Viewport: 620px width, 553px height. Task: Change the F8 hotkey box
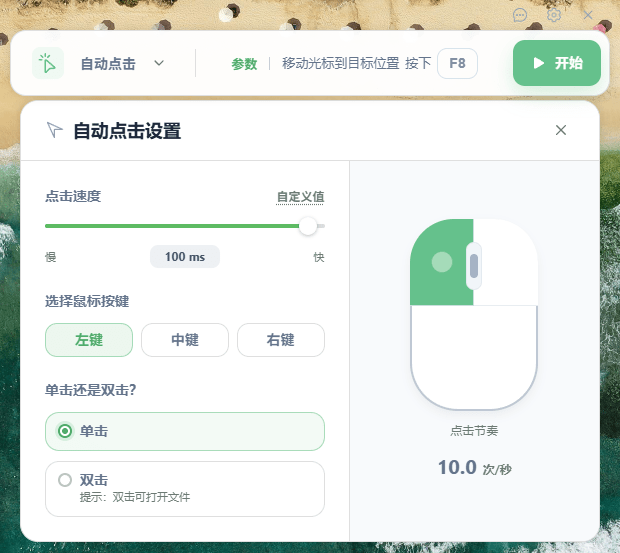point(457,63)
